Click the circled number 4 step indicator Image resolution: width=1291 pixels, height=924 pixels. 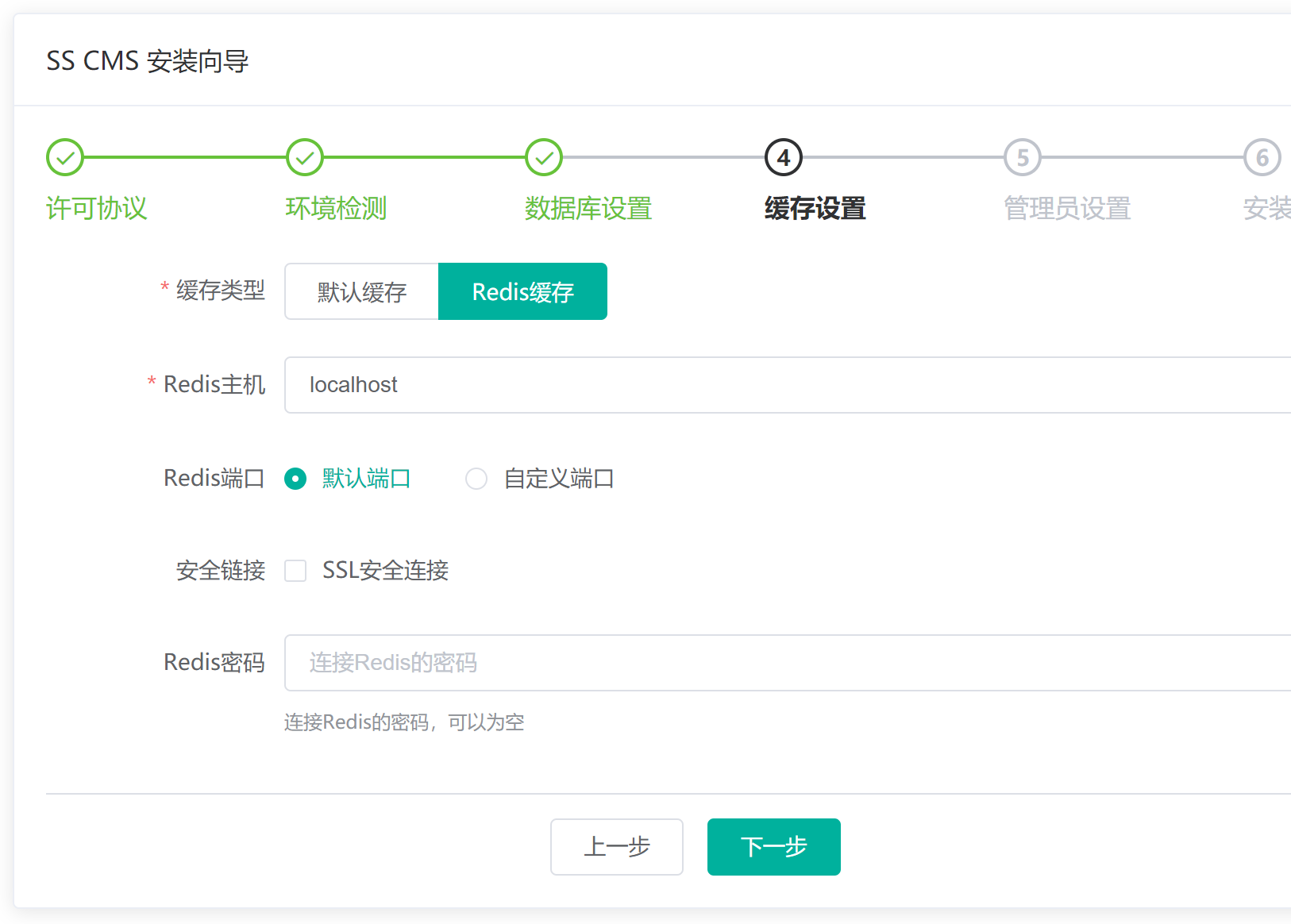(x=783, y=156)
